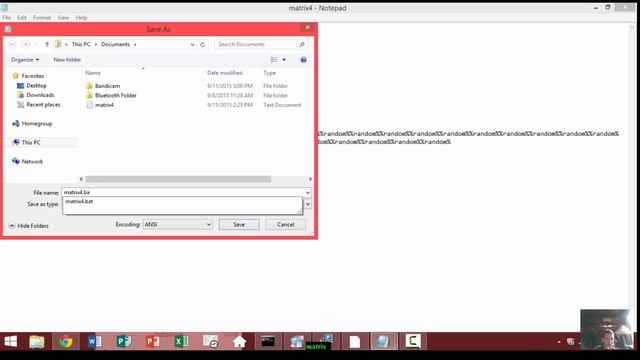Open the Organize dropdown menu
640x360 pixels.
click(25, 60)
